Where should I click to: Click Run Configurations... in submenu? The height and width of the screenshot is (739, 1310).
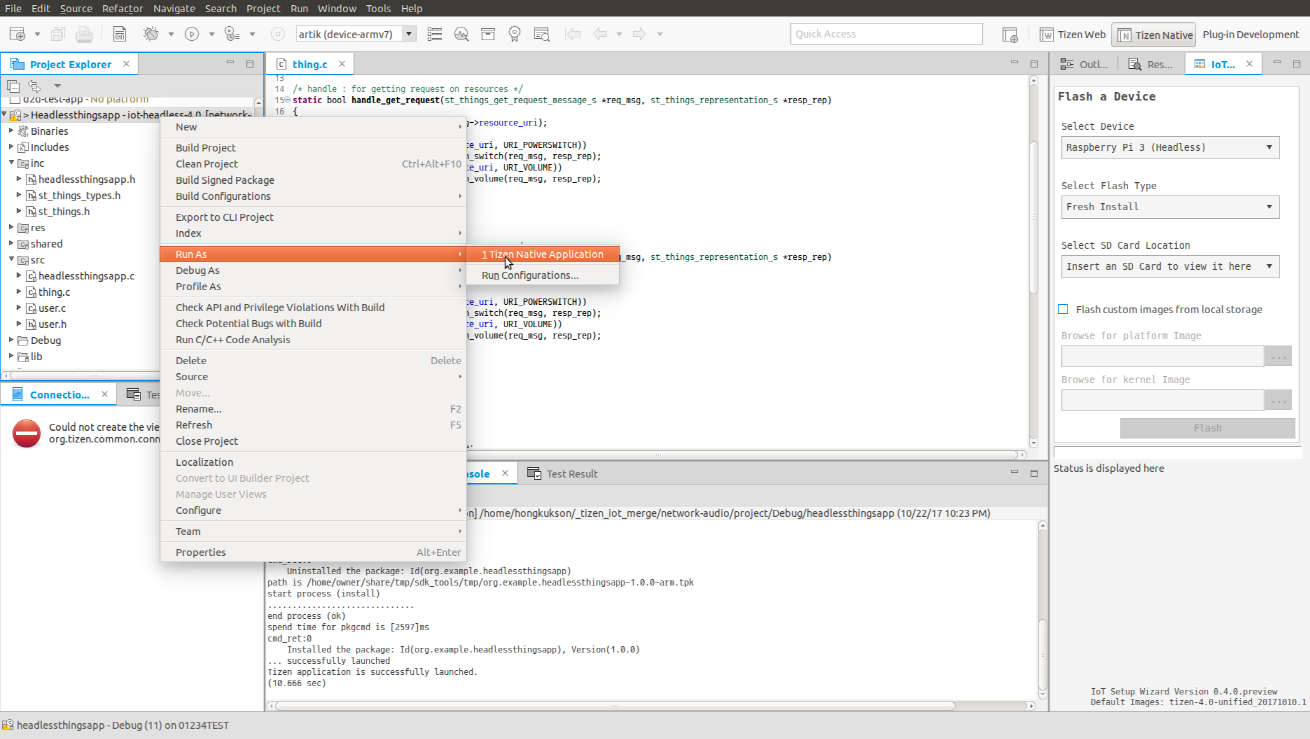point(530,275)
